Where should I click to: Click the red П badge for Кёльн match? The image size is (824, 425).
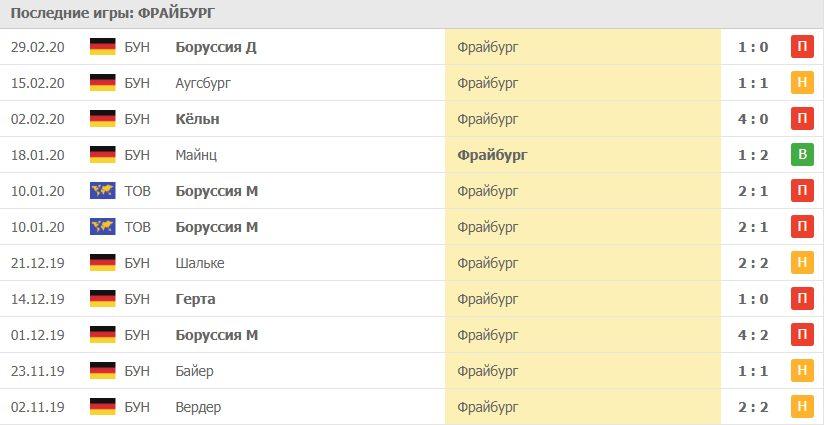tap(801, 119)
